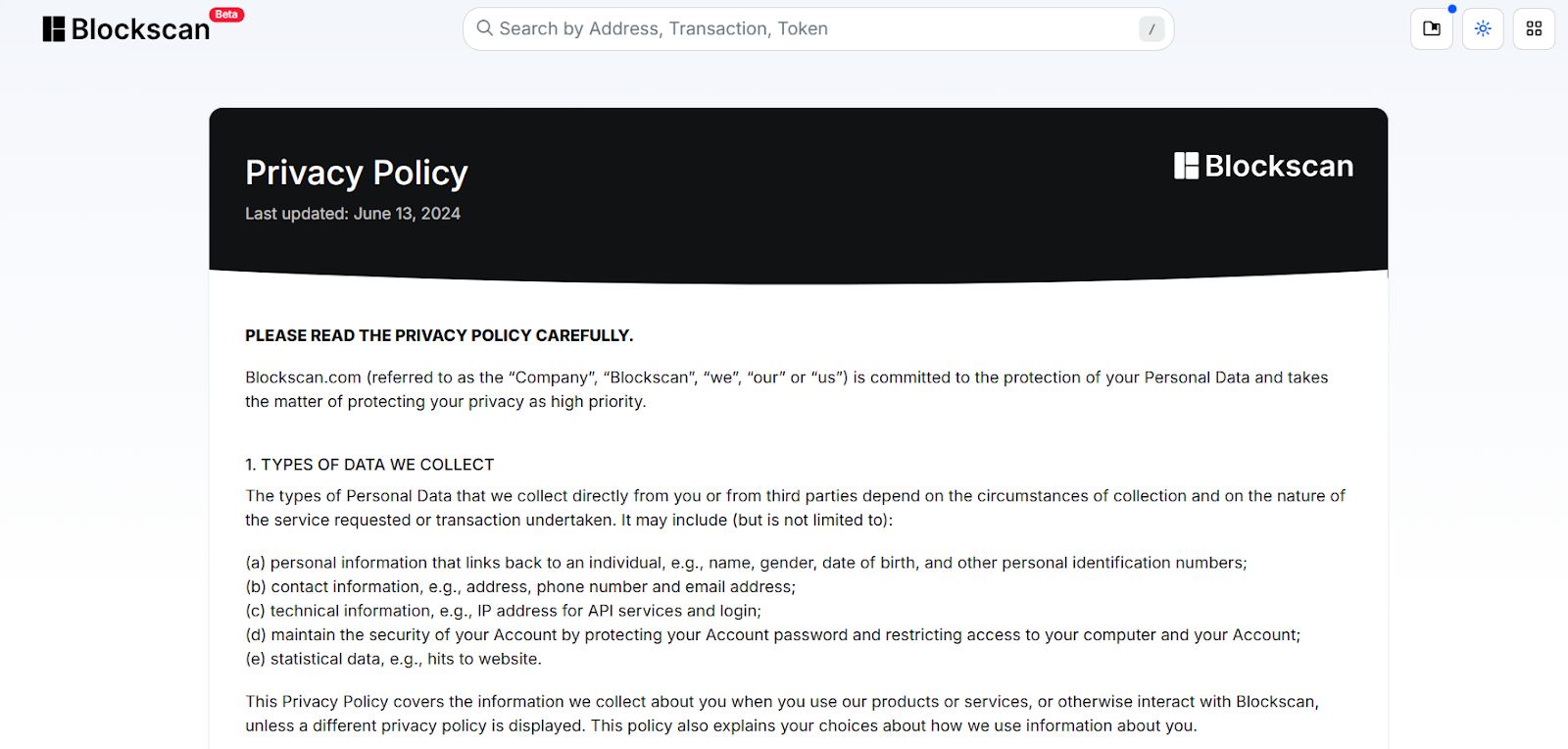The height and width of the screenshot is (749, 1568).
Task: Click item (e) statistical data line
Action: 393,659
